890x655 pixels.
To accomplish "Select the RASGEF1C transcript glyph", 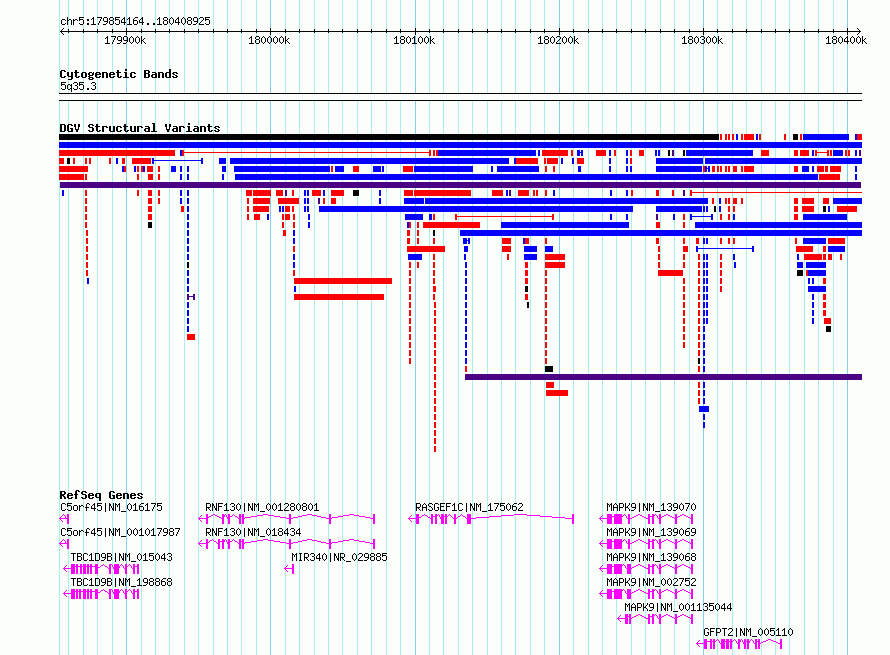I will coord(492,519).
